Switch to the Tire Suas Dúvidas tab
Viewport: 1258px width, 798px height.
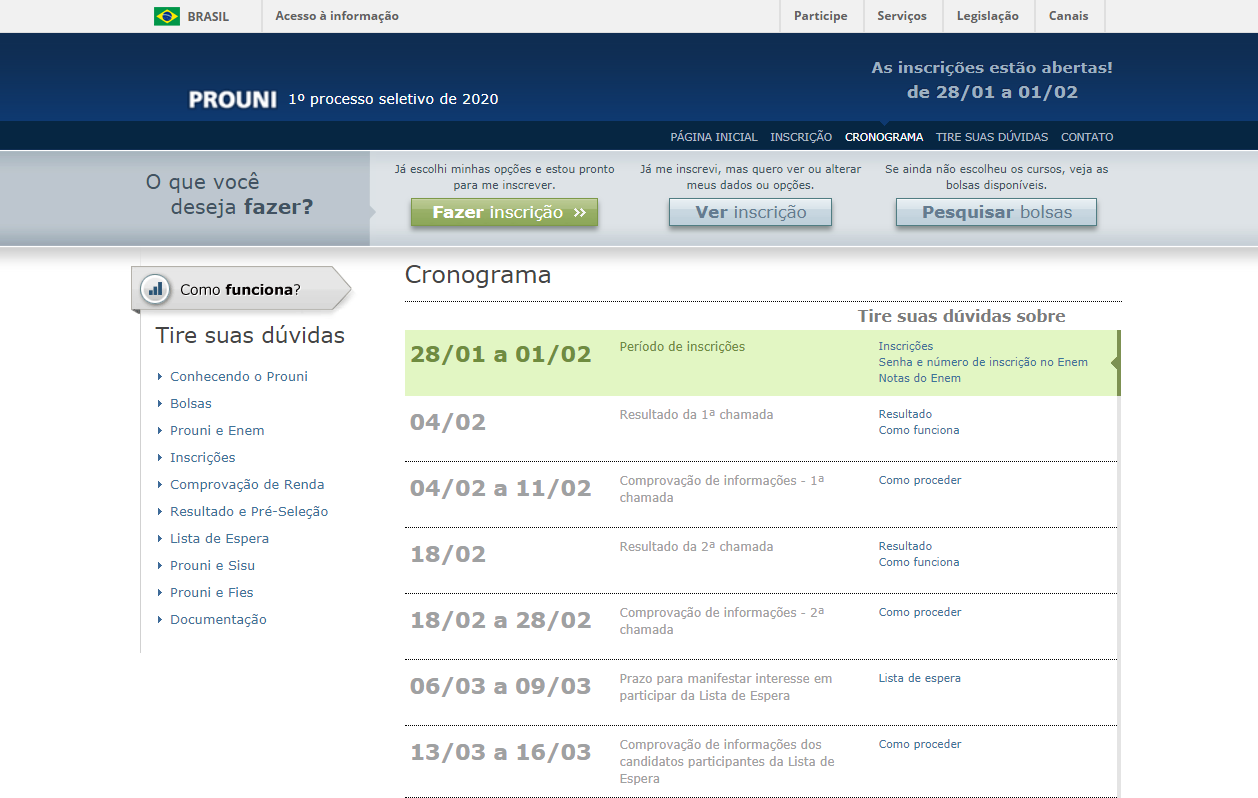click(x=991, y=137)
